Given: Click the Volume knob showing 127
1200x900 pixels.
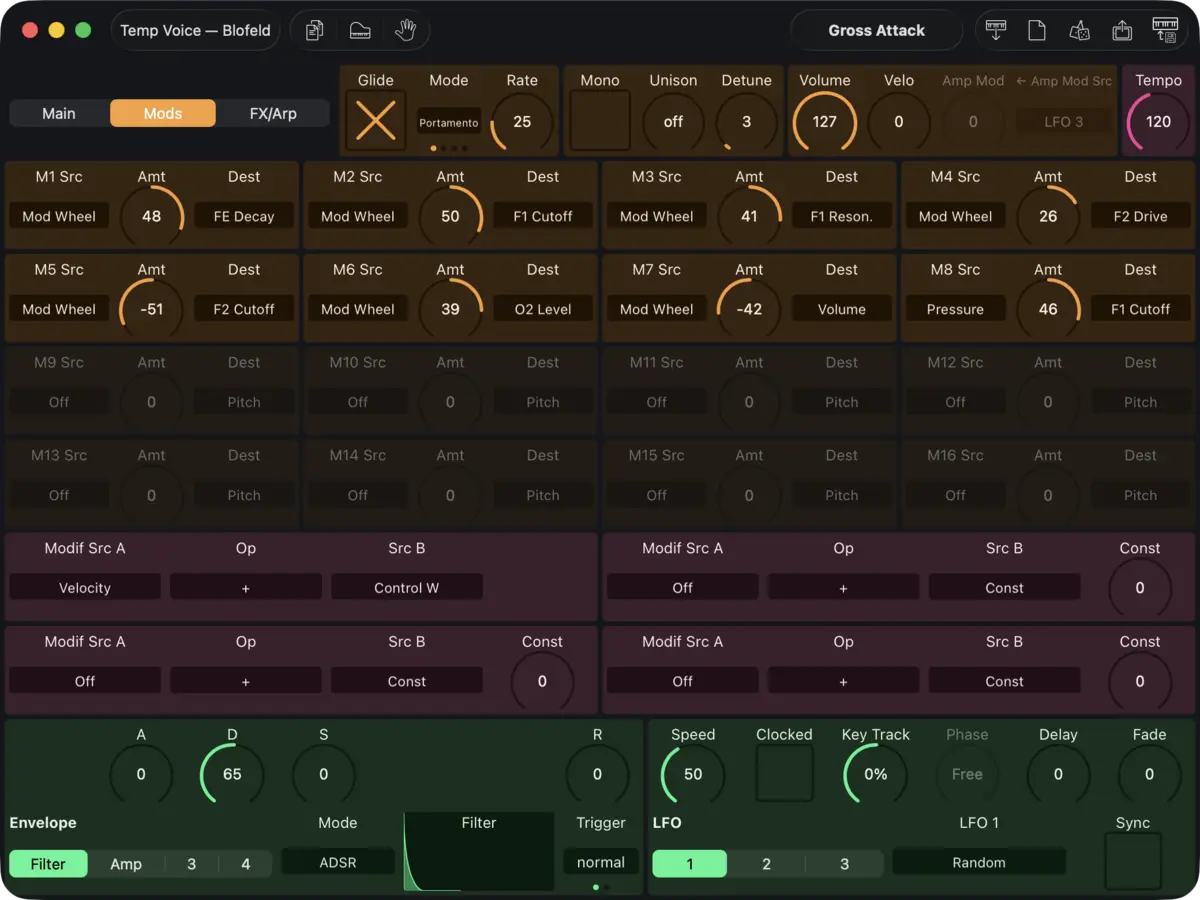Looking at the screenshot, I should pyautogui.click(x=825, y=122).
